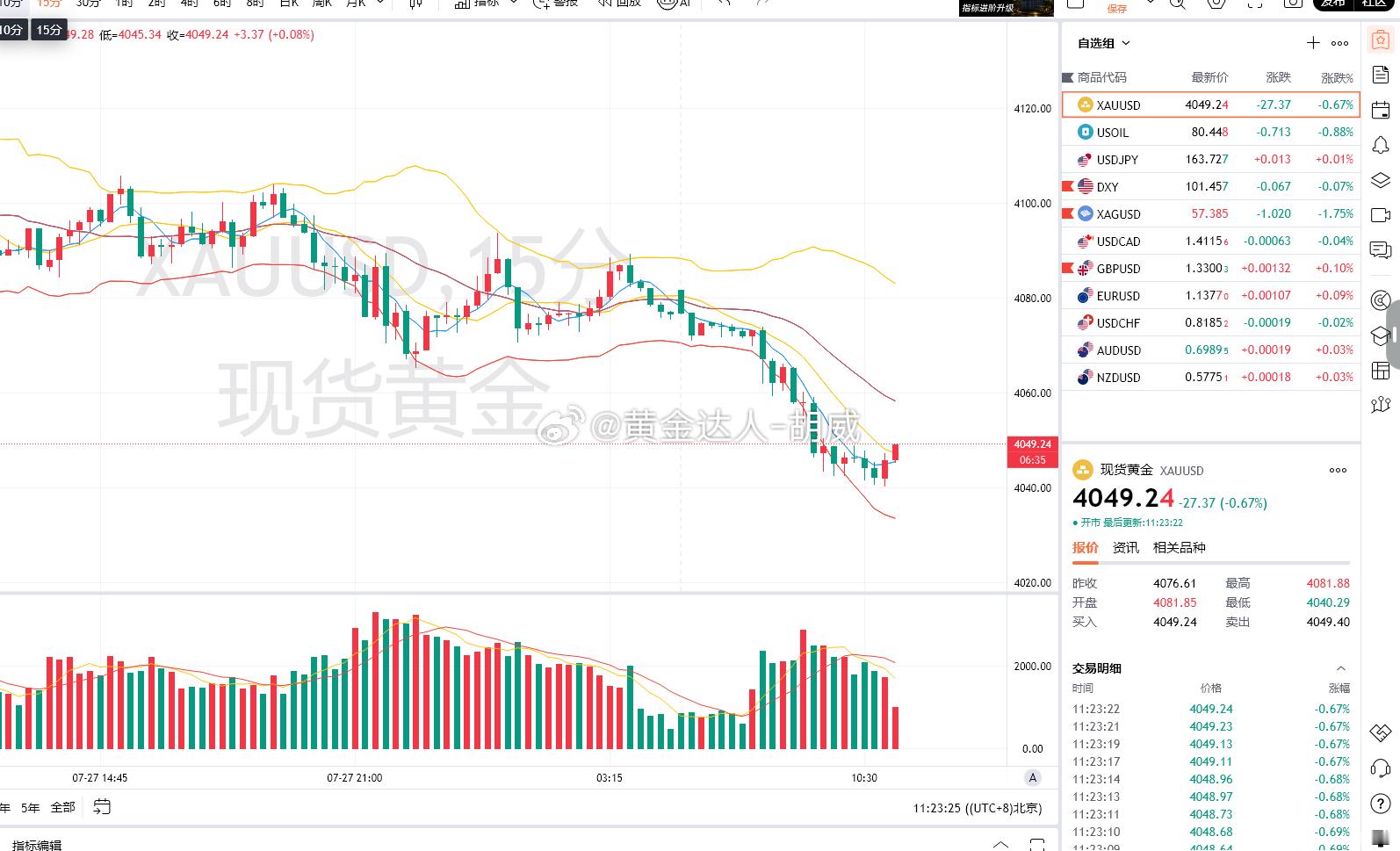The height and width of the screenshot is (851, 1400).
Task: Select the USOIL row in watchlist
Action: (x=1210, y=133)
